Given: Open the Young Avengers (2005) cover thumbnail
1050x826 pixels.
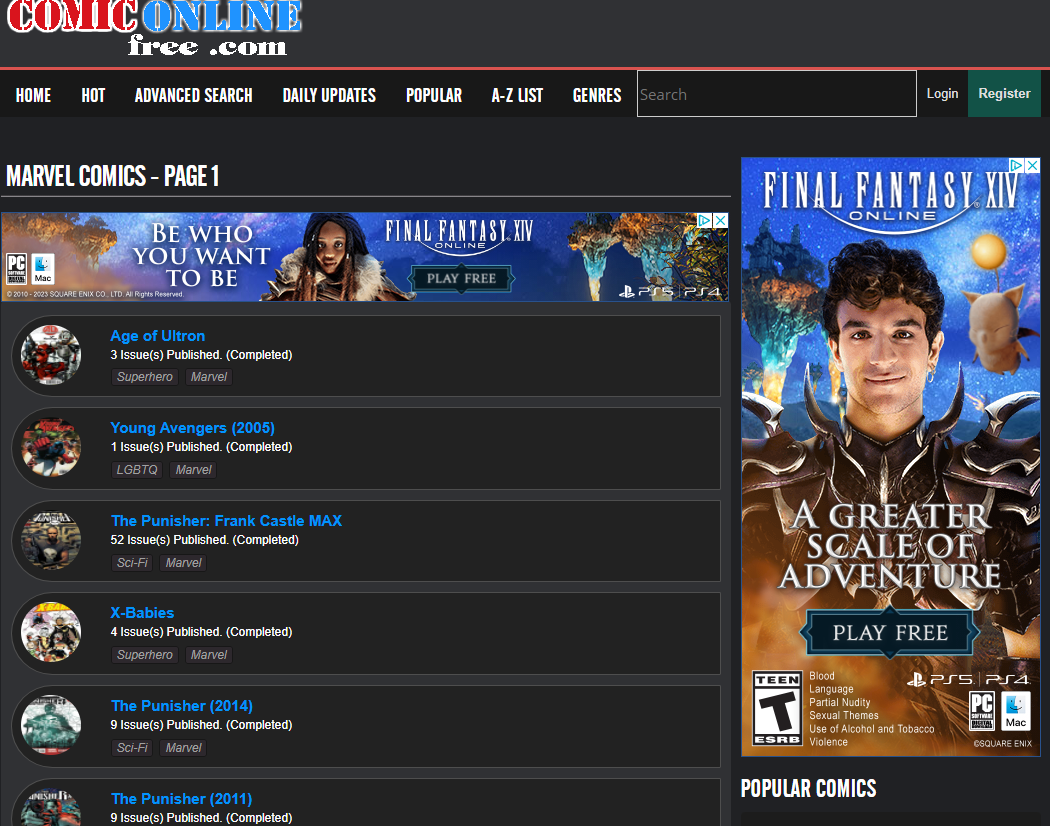Looking at the screenshot, I should click(x=51, y=447).
